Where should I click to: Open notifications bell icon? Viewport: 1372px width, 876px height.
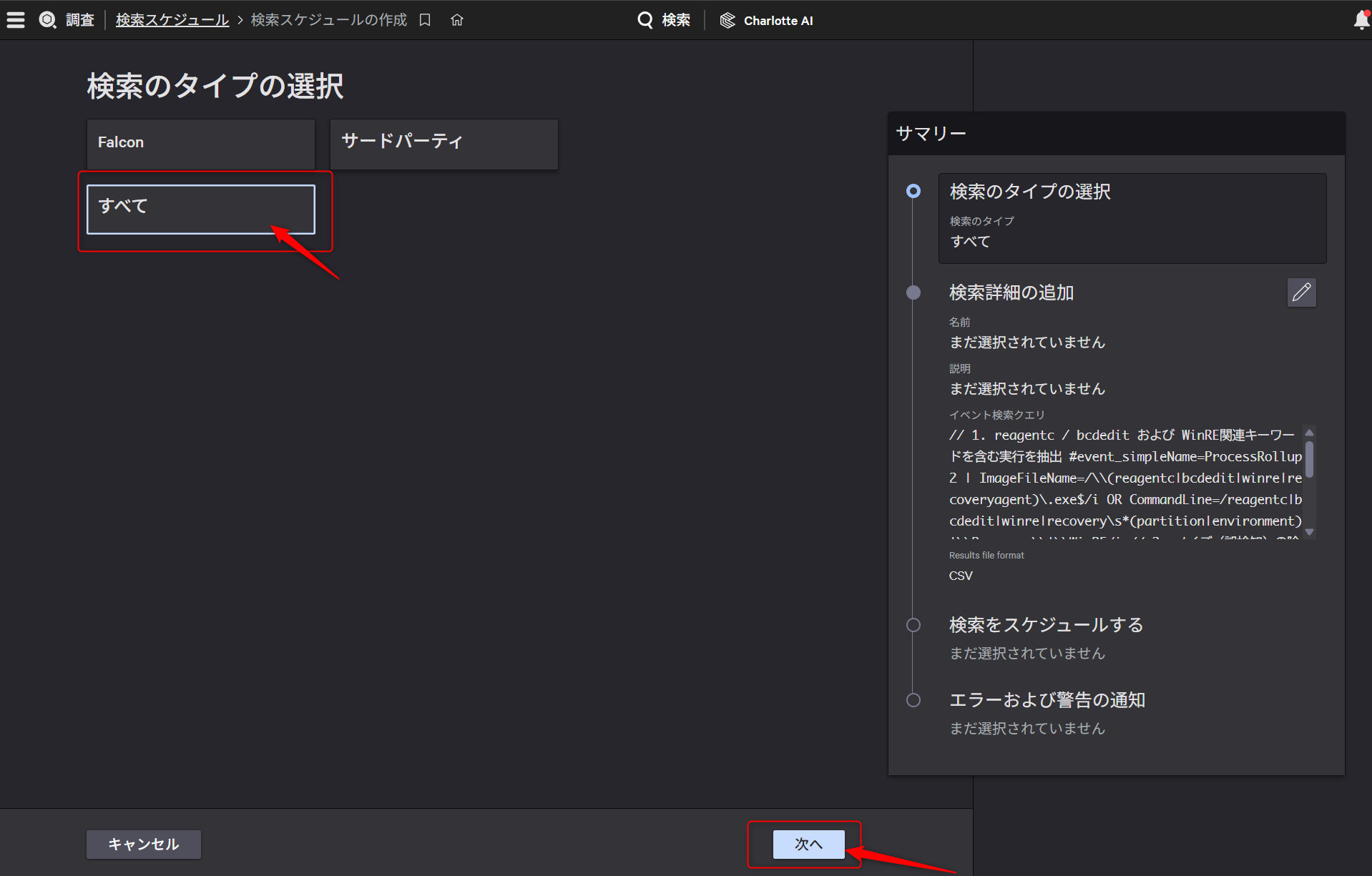tap(1361, 20)
